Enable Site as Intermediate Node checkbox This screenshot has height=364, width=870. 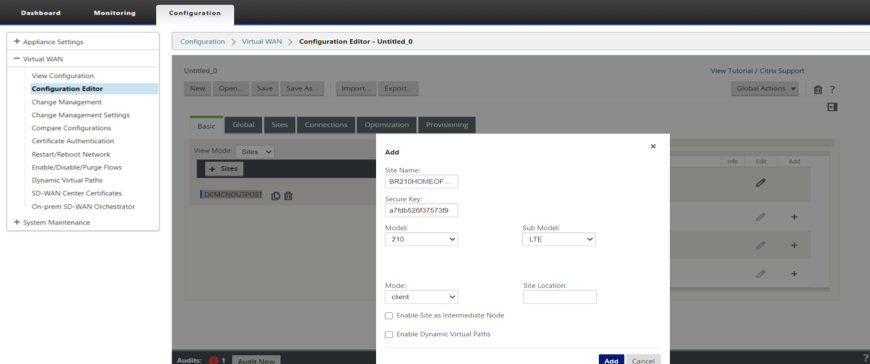pos(389,316)
